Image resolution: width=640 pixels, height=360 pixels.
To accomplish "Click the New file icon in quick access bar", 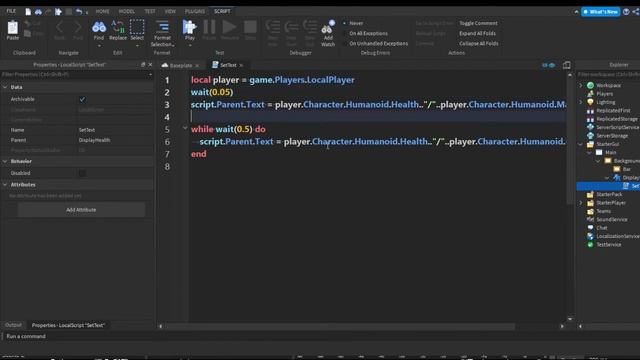I will (x=28, y=11).
